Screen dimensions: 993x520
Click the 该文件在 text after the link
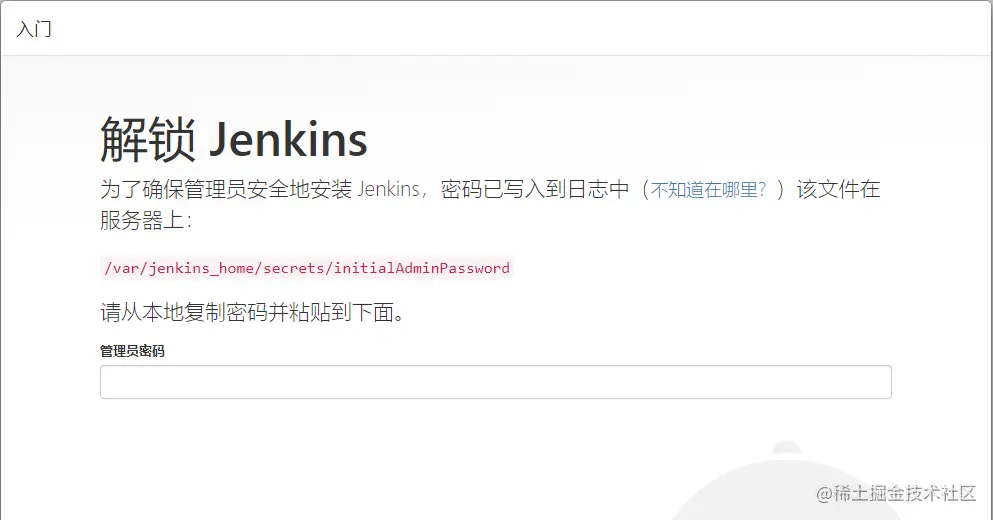(838, 189)
